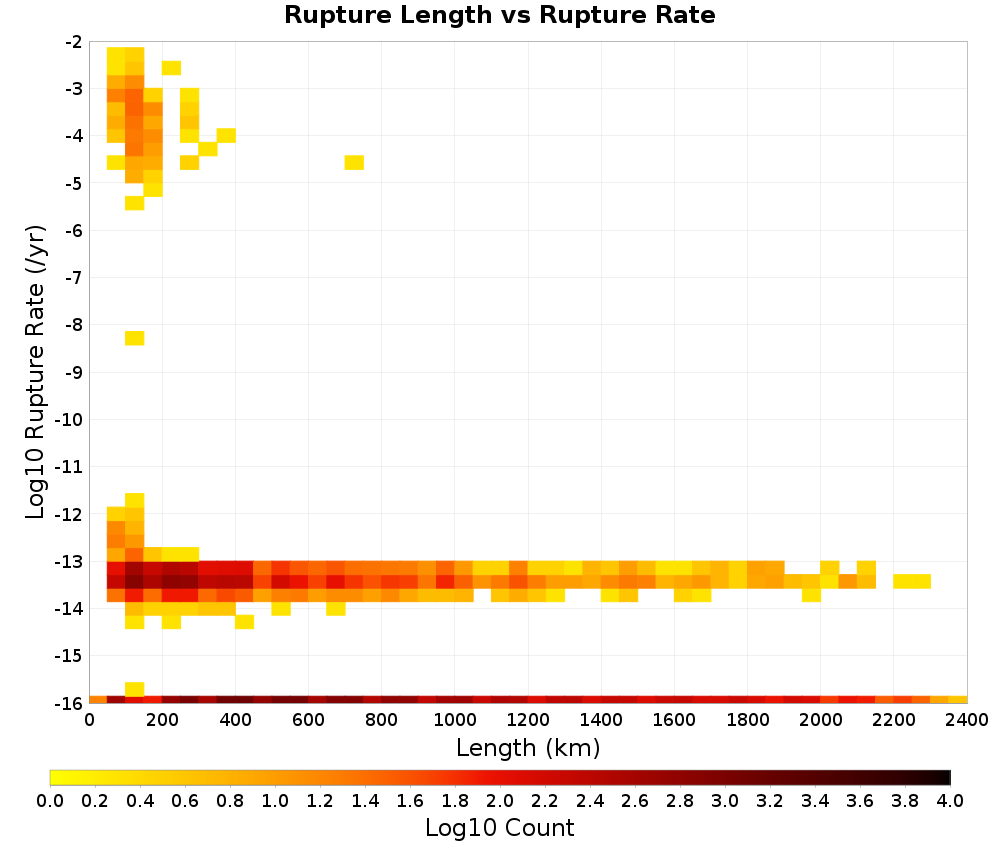Click the y-axis tick label -4
This screenshot has height=850, width=1000.
[73, 136]
